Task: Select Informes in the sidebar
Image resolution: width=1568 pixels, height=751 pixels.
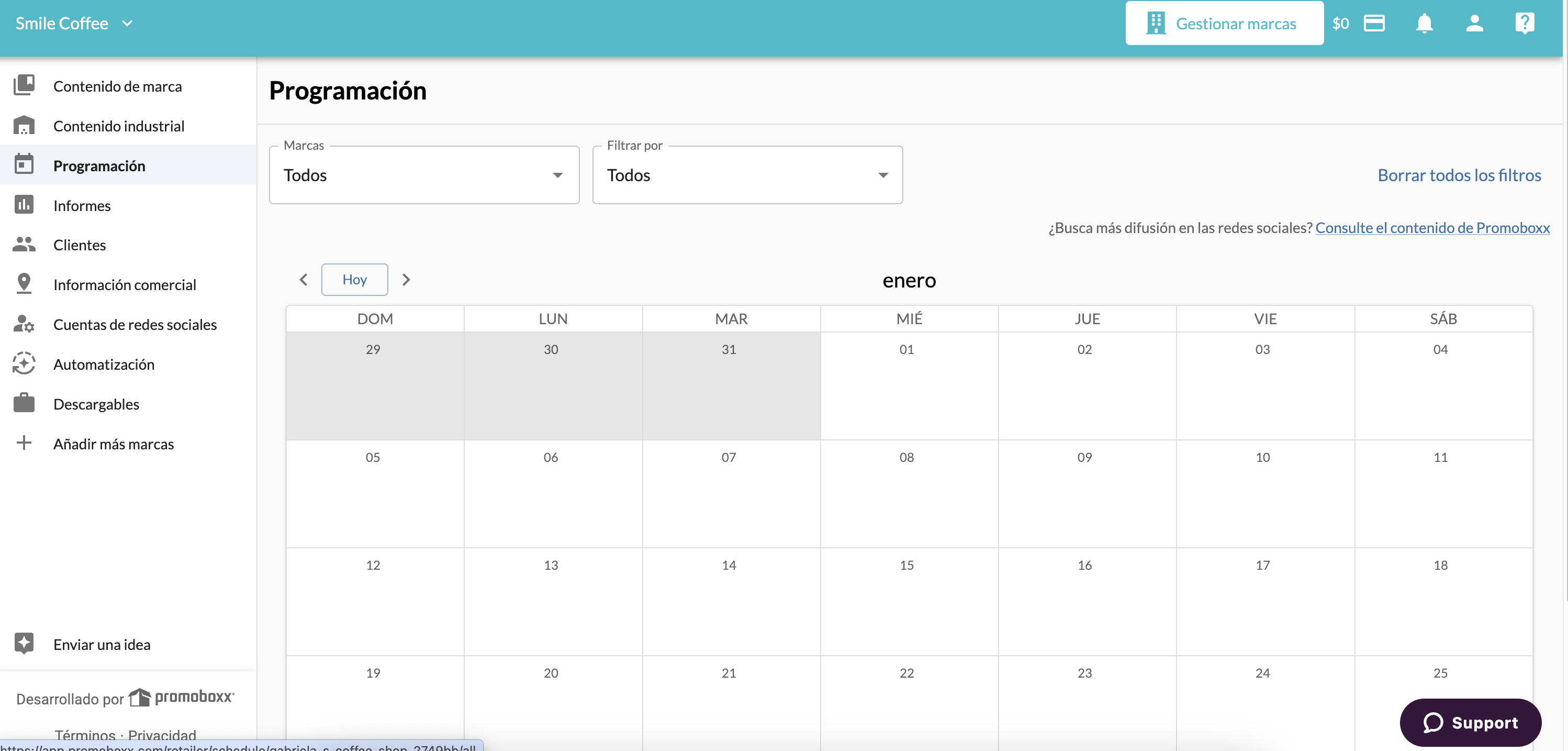Action: (128, 205)
